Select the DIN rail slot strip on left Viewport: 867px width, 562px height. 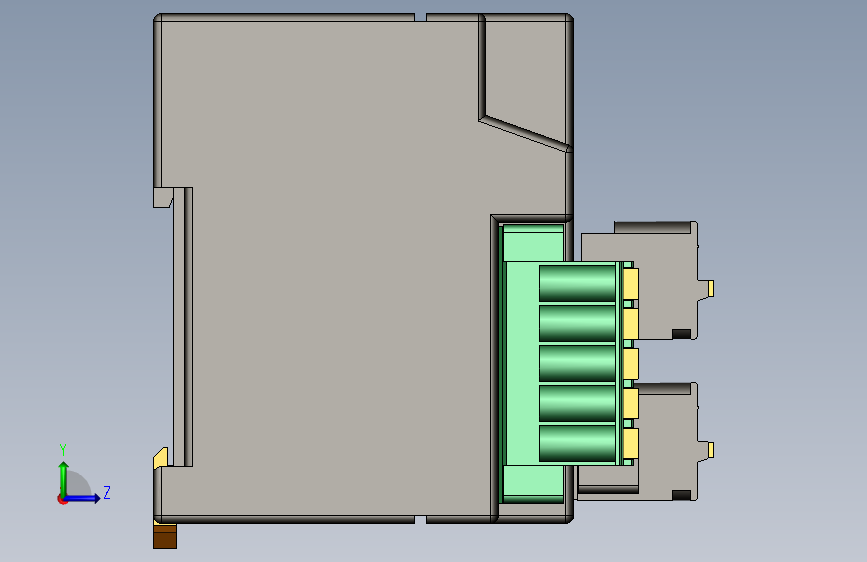tap(183, 326)
